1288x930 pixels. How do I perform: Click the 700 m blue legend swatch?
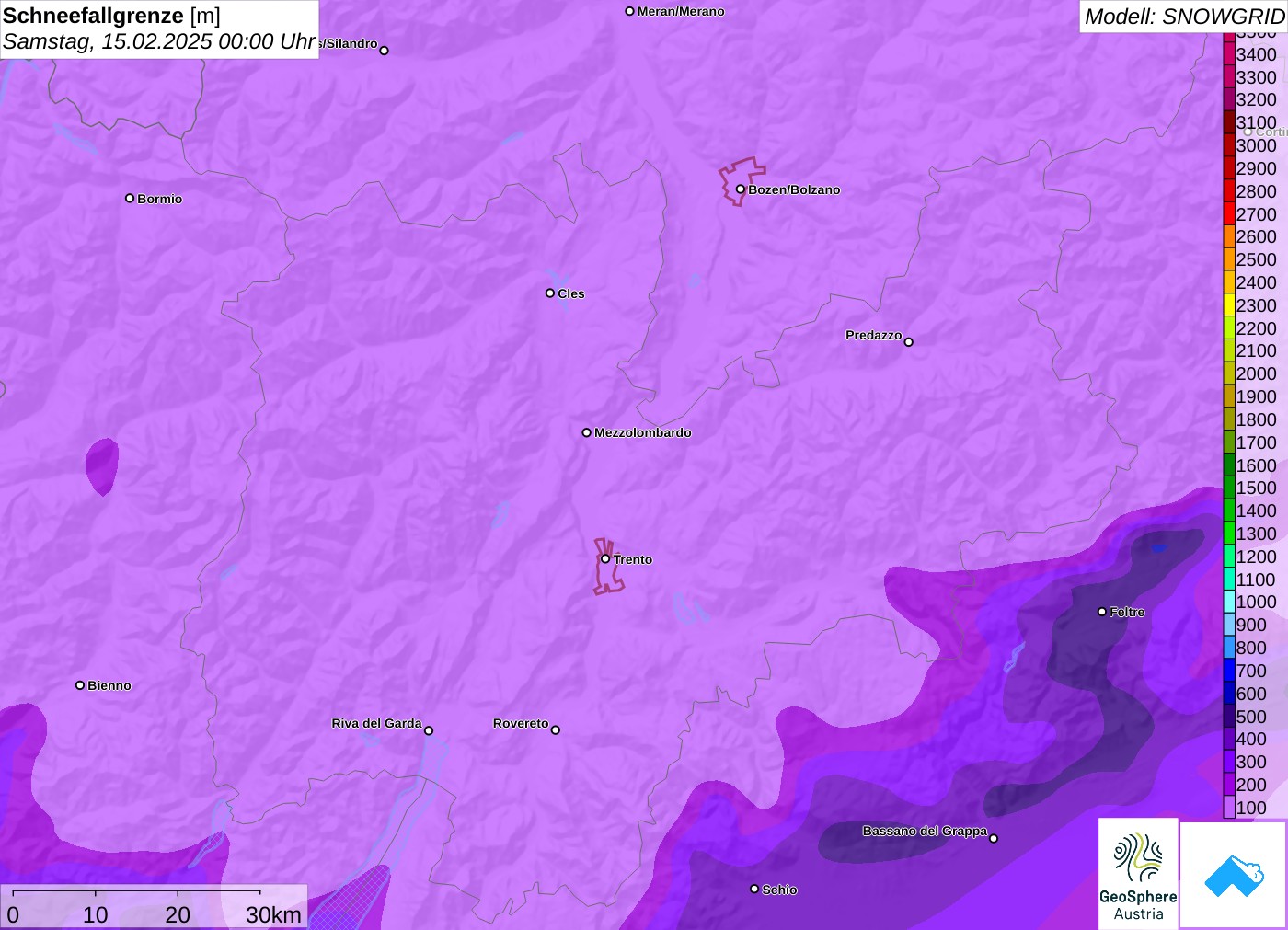pyautogui.click(x=1229, y=671)
